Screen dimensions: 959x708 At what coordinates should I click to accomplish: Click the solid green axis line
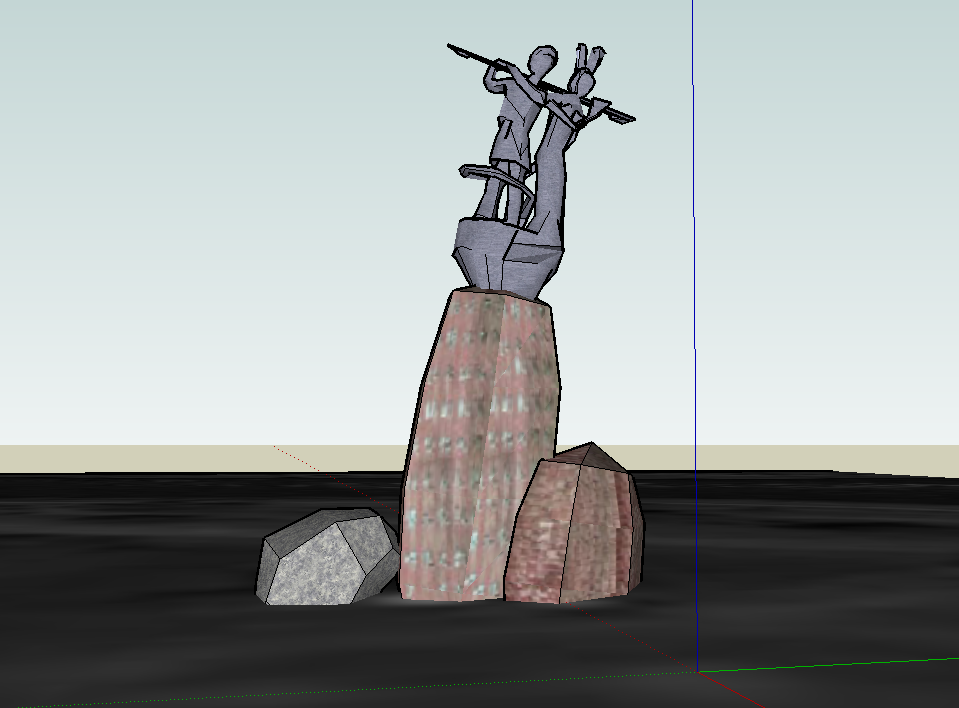click(x=828, y=665)
